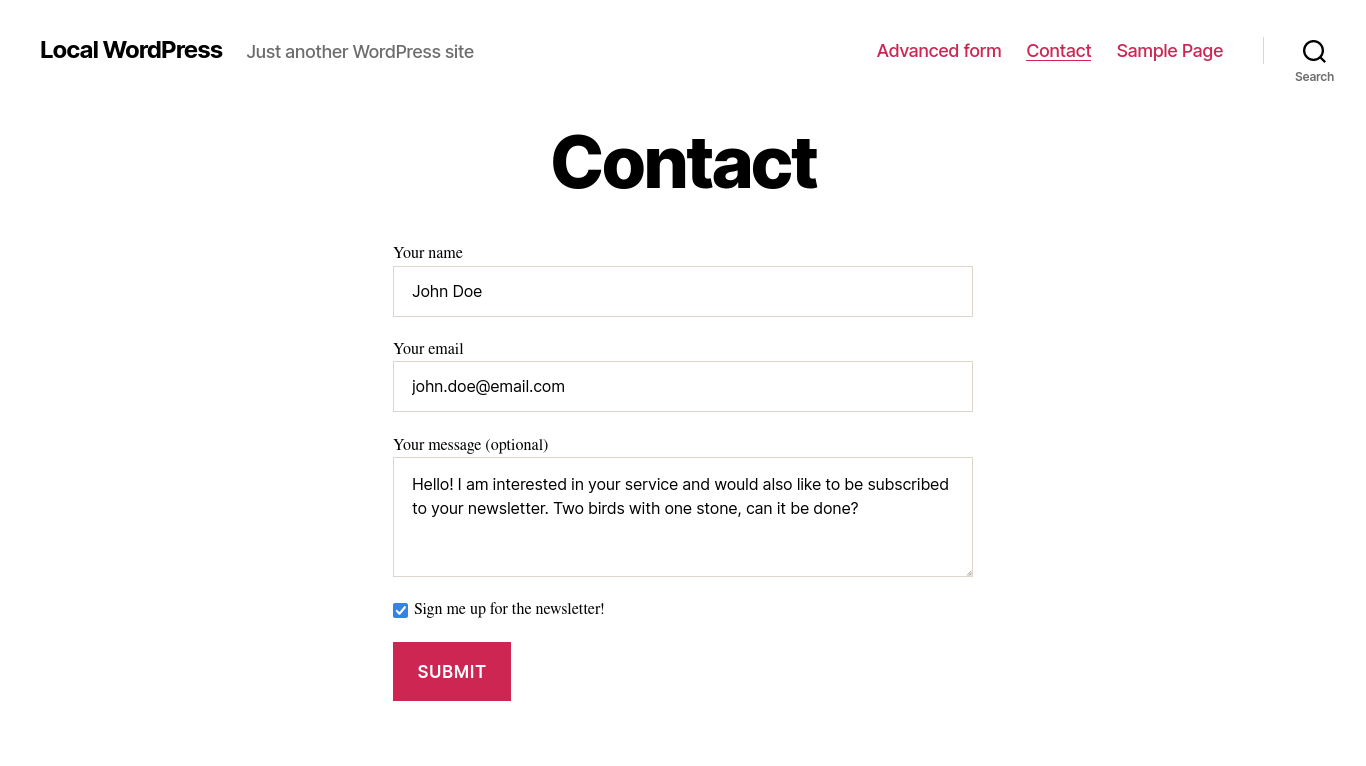The image size is (1366, 766).
Task: Click the 'Your email' field label
Action: point(428,349)
